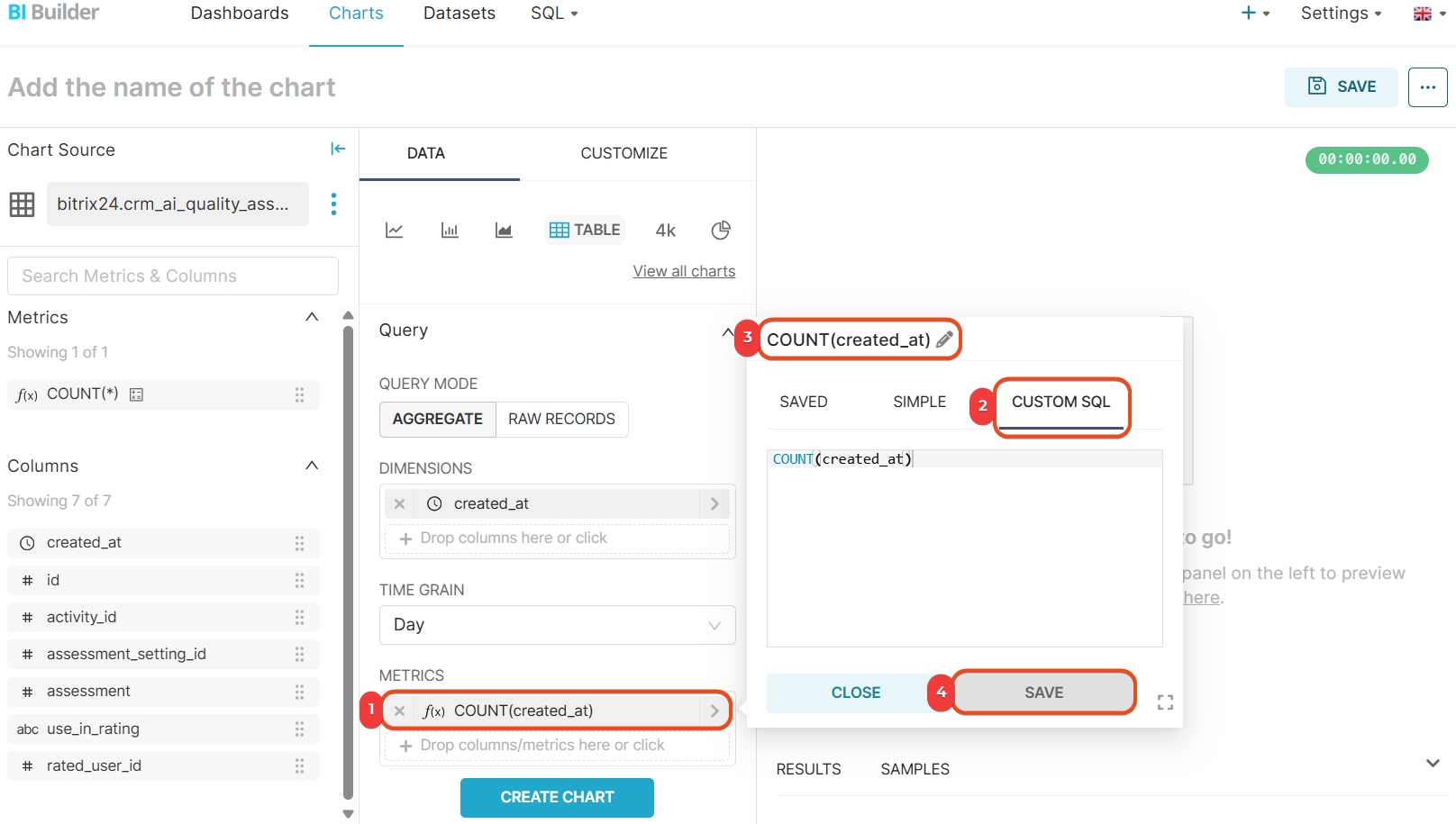Switch to the CUSTOMIZE tab

point(623,154)
